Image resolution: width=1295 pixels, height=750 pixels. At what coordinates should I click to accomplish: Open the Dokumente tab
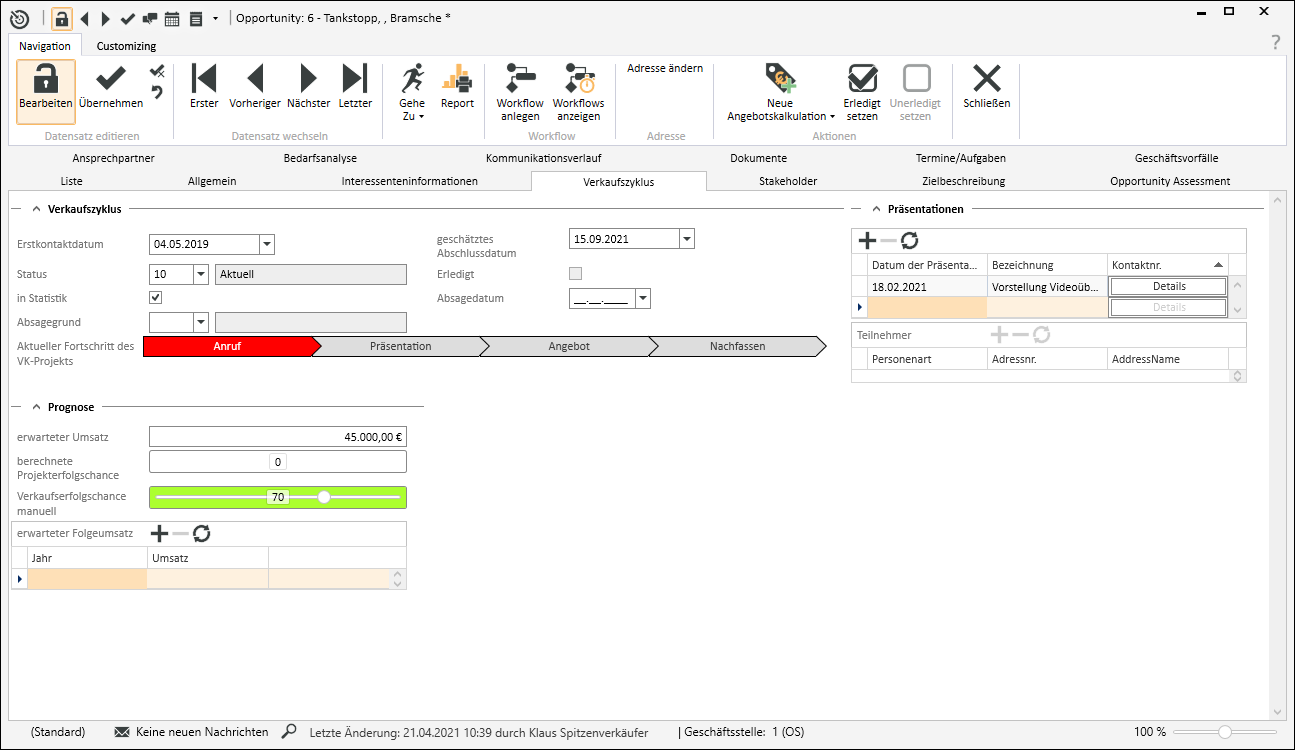(758, 158)
